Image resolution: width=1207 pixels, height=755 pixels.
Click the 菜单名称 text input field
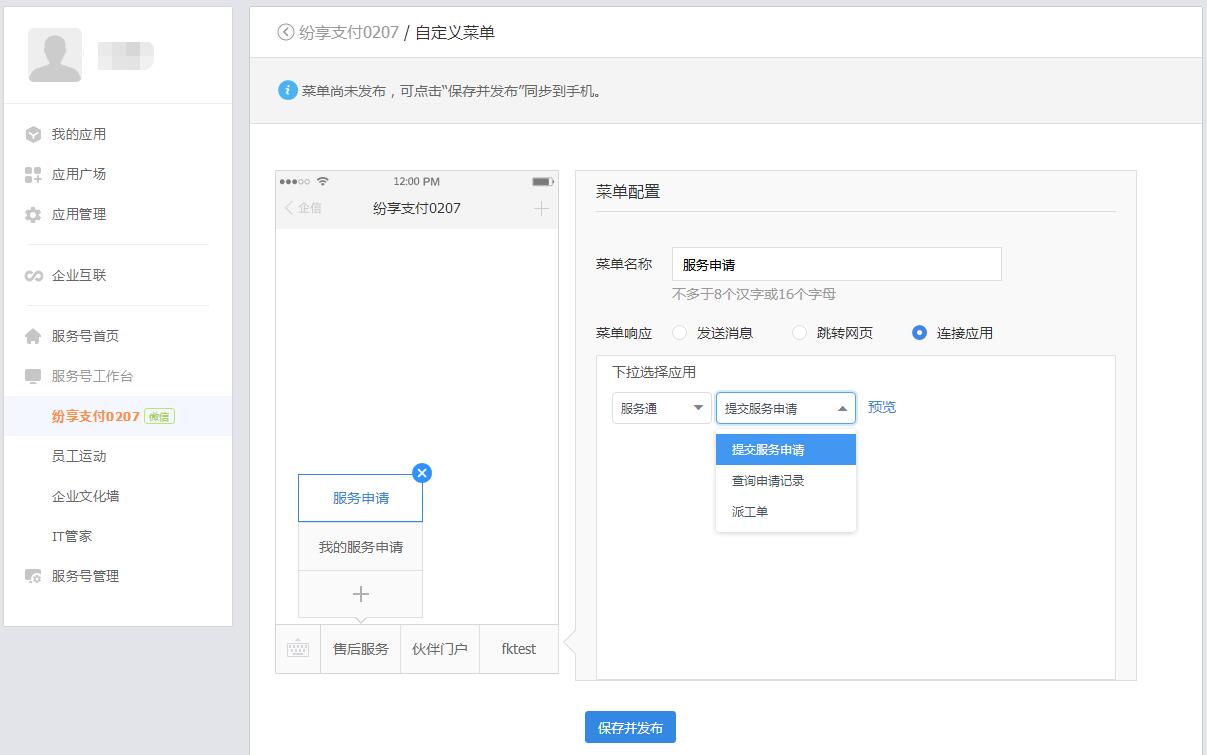pyautogui.click(x=836, y=265)
